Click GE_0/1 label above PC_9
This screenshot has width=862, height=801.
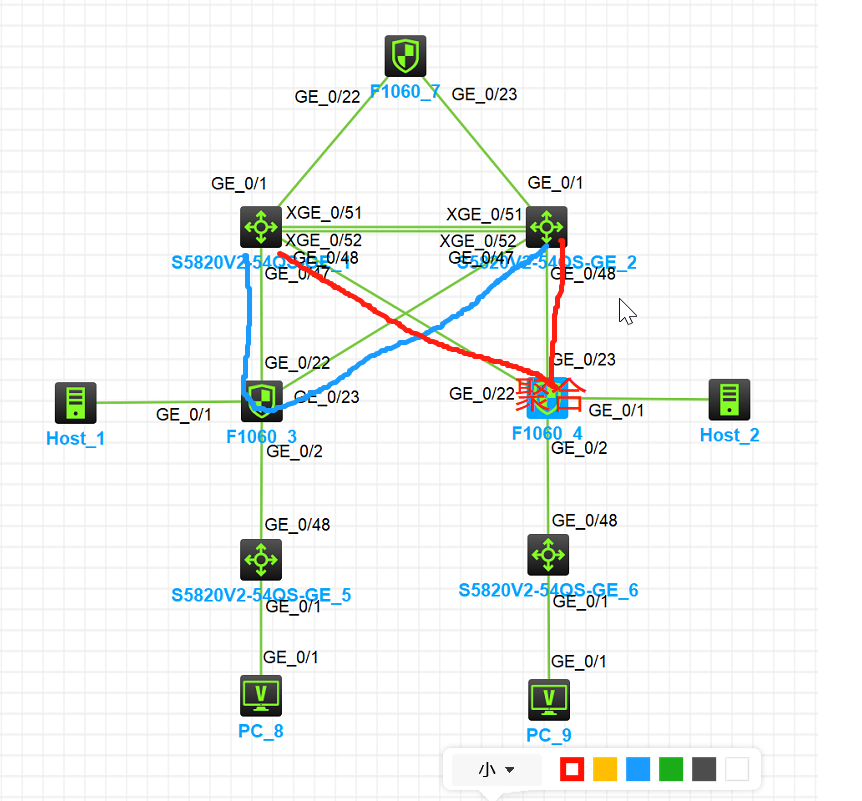(x=578, y=661)
